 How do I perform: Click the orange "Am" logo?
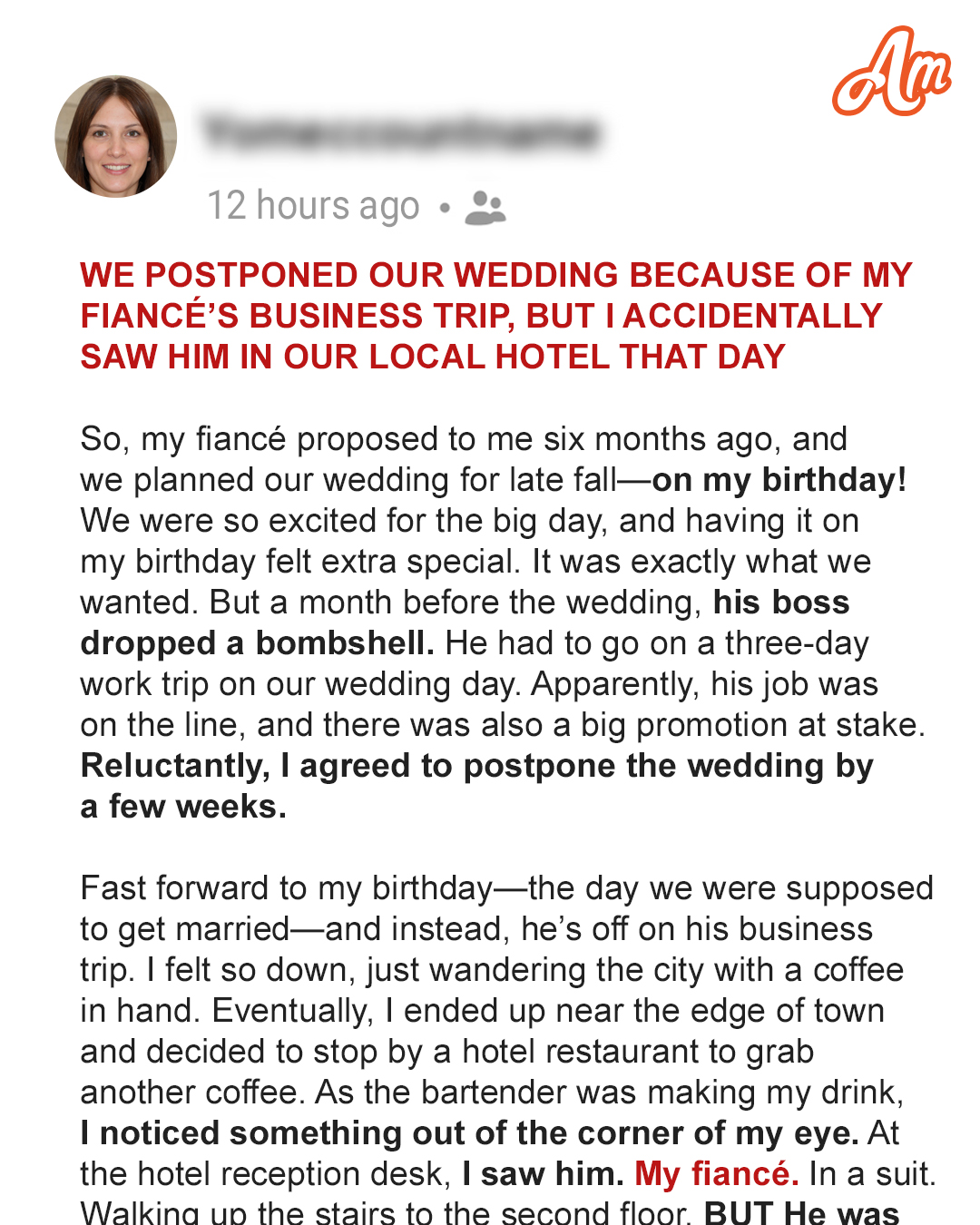(893, 72)
